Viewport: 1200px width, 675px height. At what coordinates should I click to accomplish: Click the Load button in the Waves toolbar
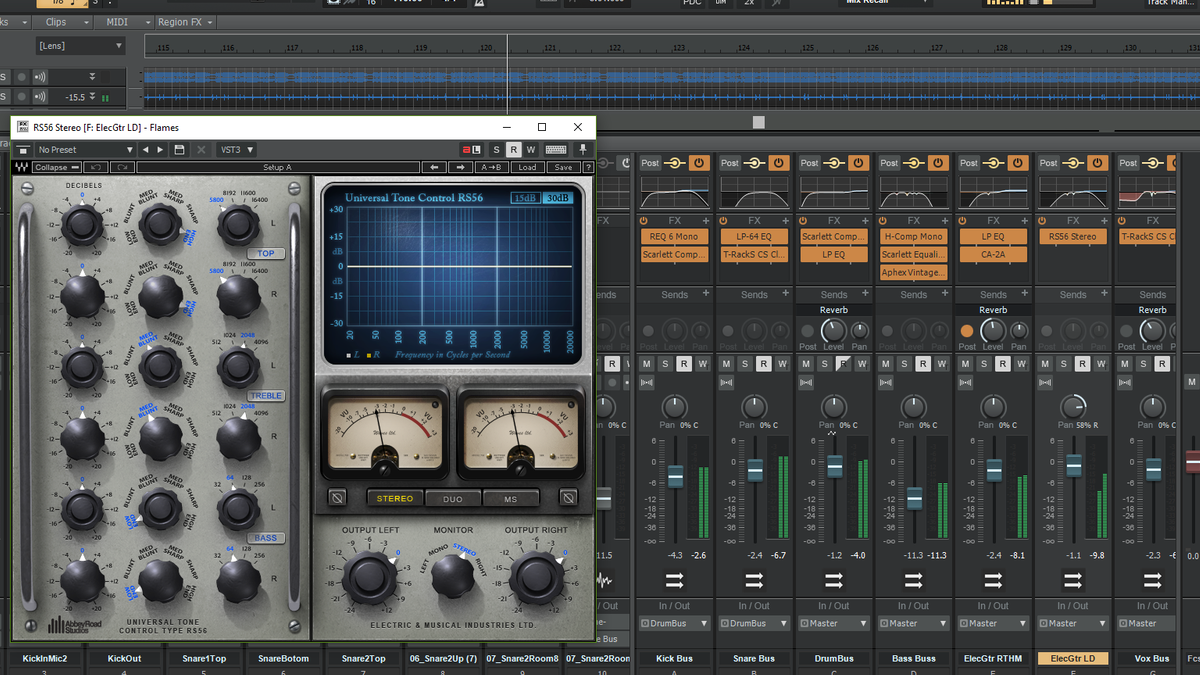coord(529,167)
